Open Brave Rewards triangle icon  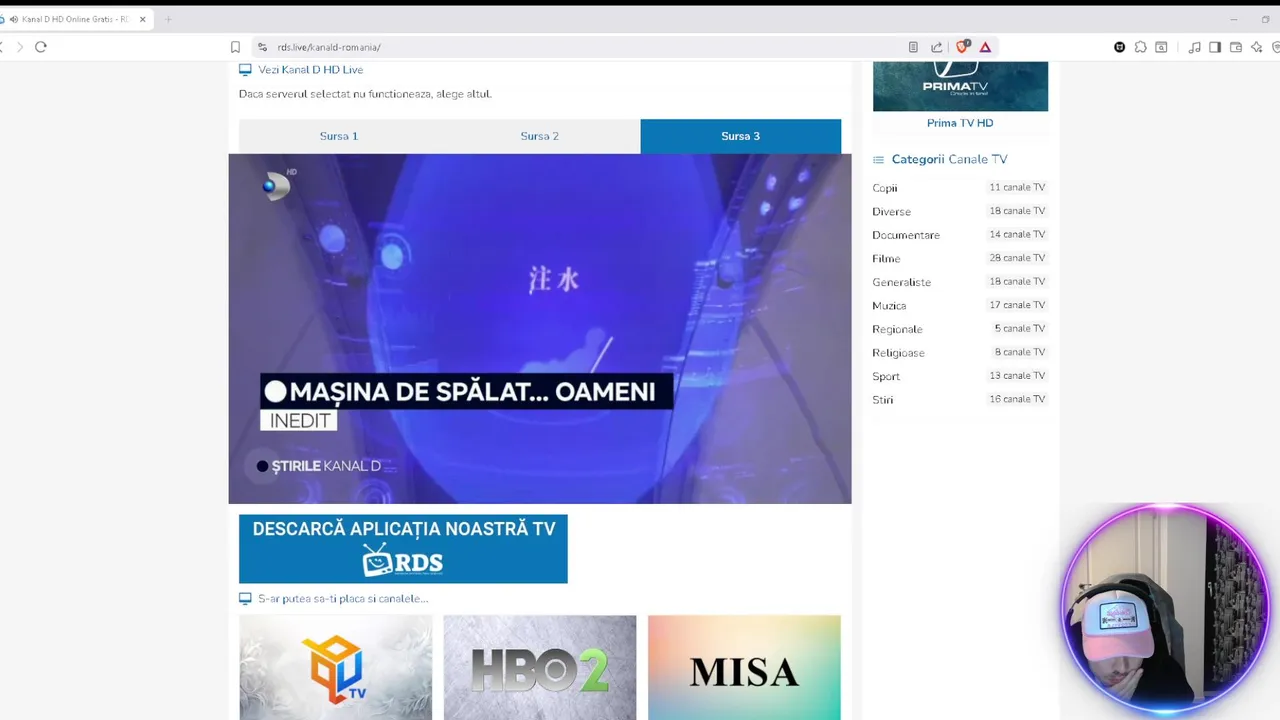coord(985,47)
